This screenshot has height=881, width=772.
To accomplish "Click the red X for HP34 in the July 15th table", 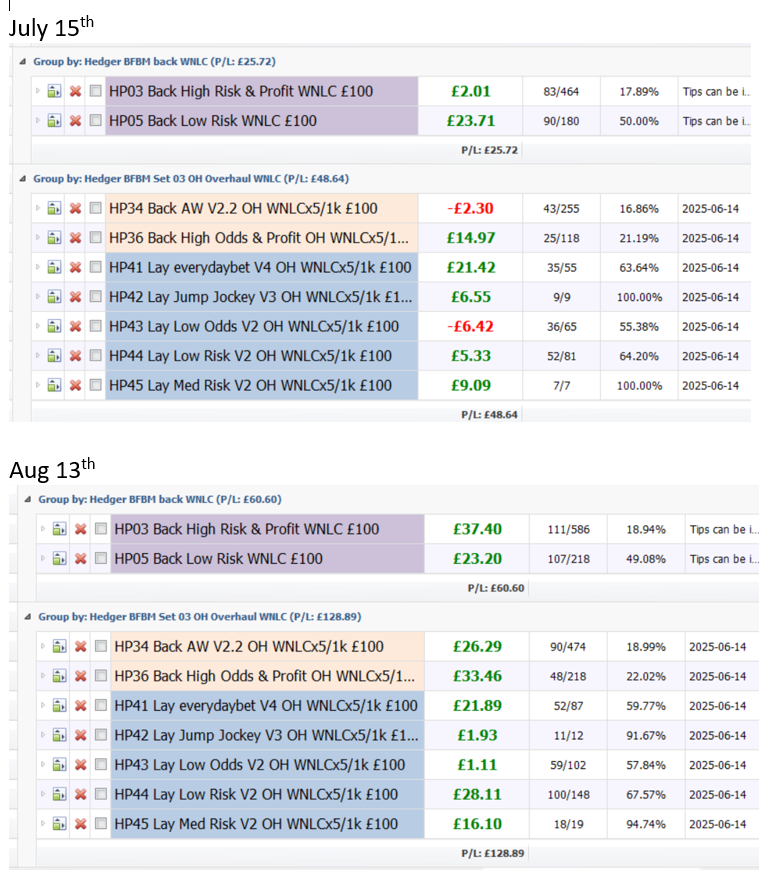I will pyautogui.click(x=75, y=209).
